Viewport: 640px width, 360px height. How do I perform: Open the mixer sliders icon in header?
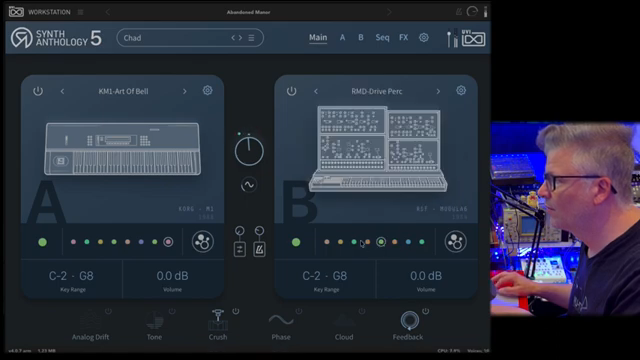coord(452,38)
